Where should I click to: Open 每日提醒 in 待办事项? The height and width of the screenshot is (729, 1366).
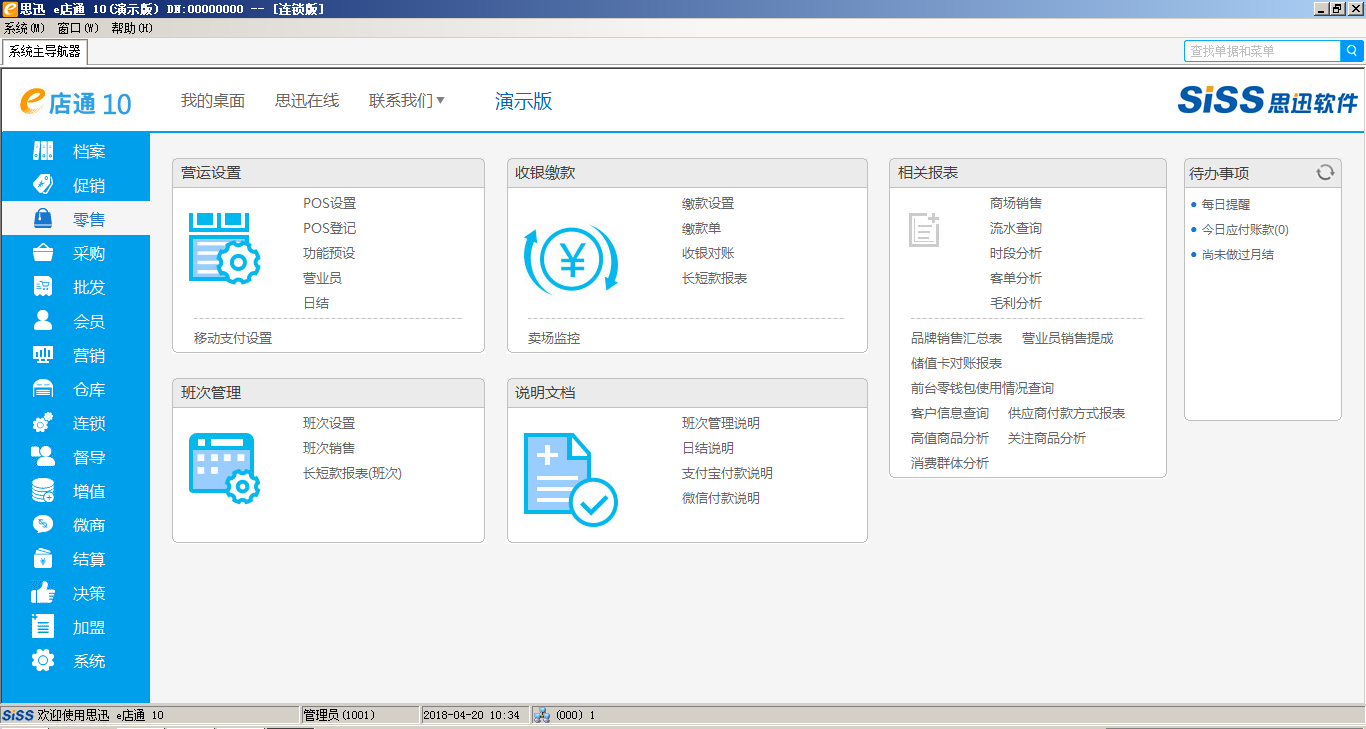(1226, 204)
